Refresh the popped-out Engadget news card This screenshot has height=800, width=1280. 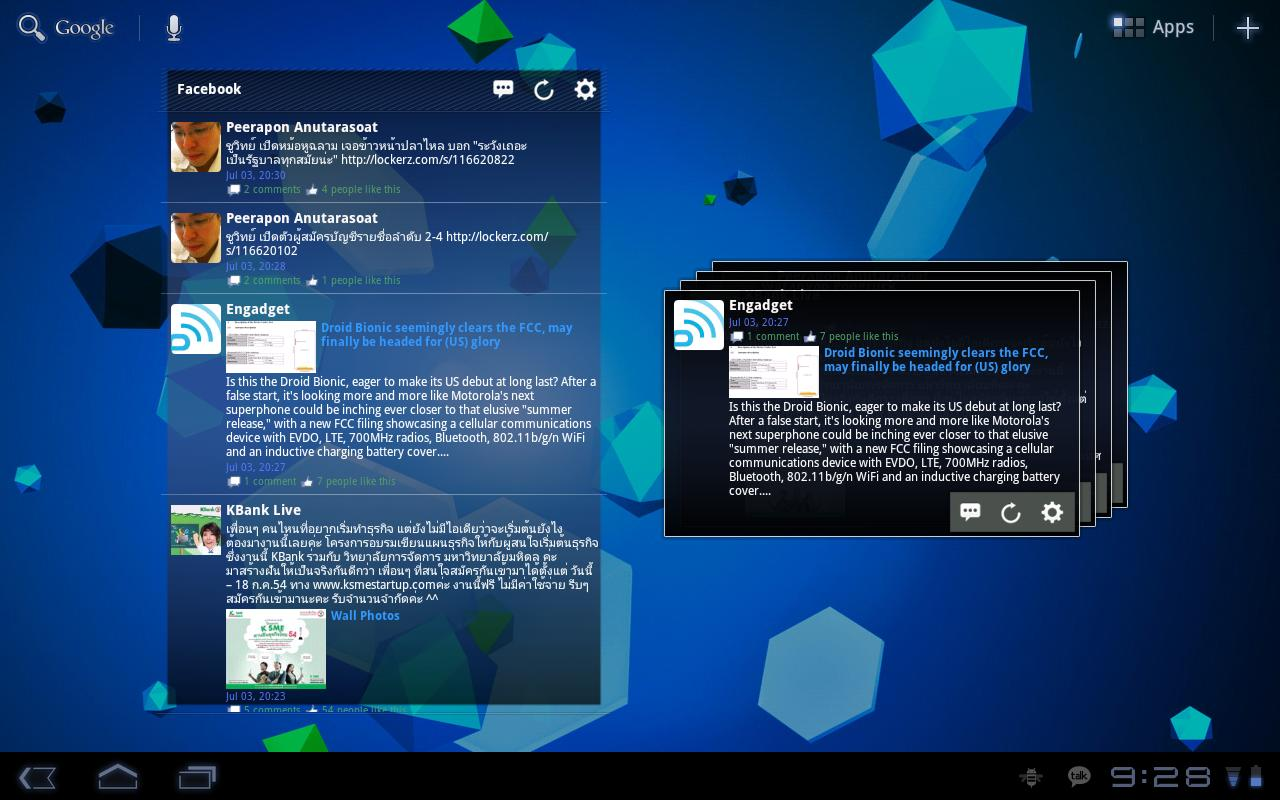tap(1010, 512)
